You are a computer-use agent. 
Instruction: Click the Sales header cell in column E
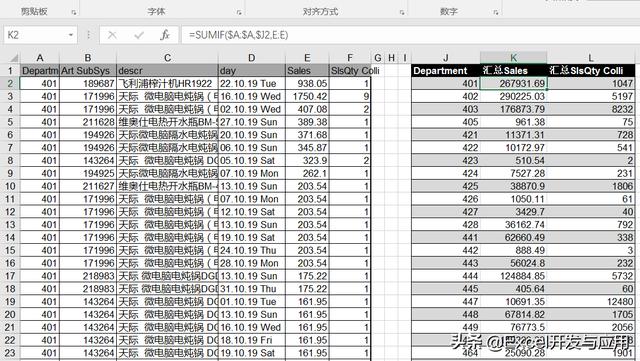(x=307, y=71)
